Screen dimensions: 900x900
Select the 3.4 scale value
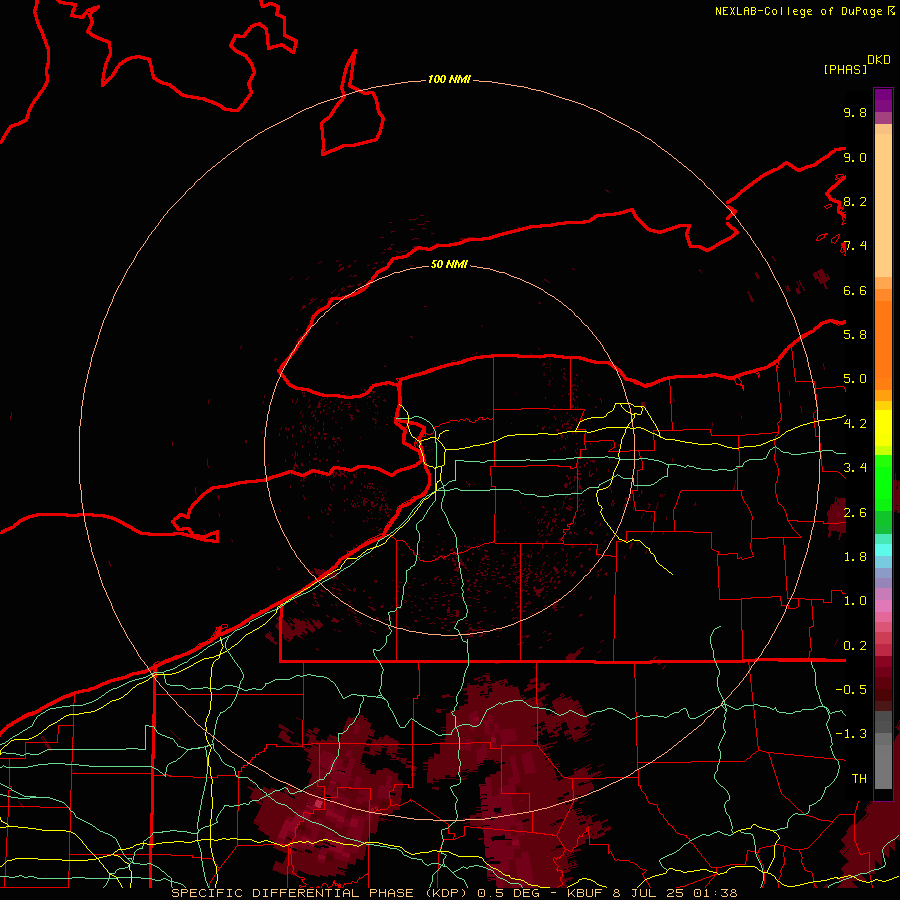coord(855,468)
